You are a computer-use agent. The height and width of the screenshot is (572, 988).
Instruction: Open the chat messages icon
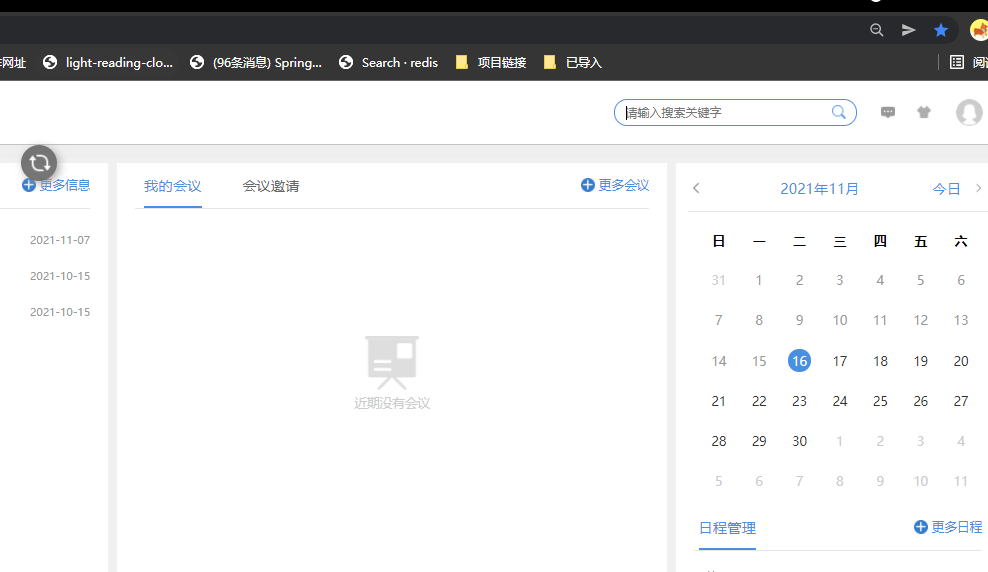(x=888, y=113)
